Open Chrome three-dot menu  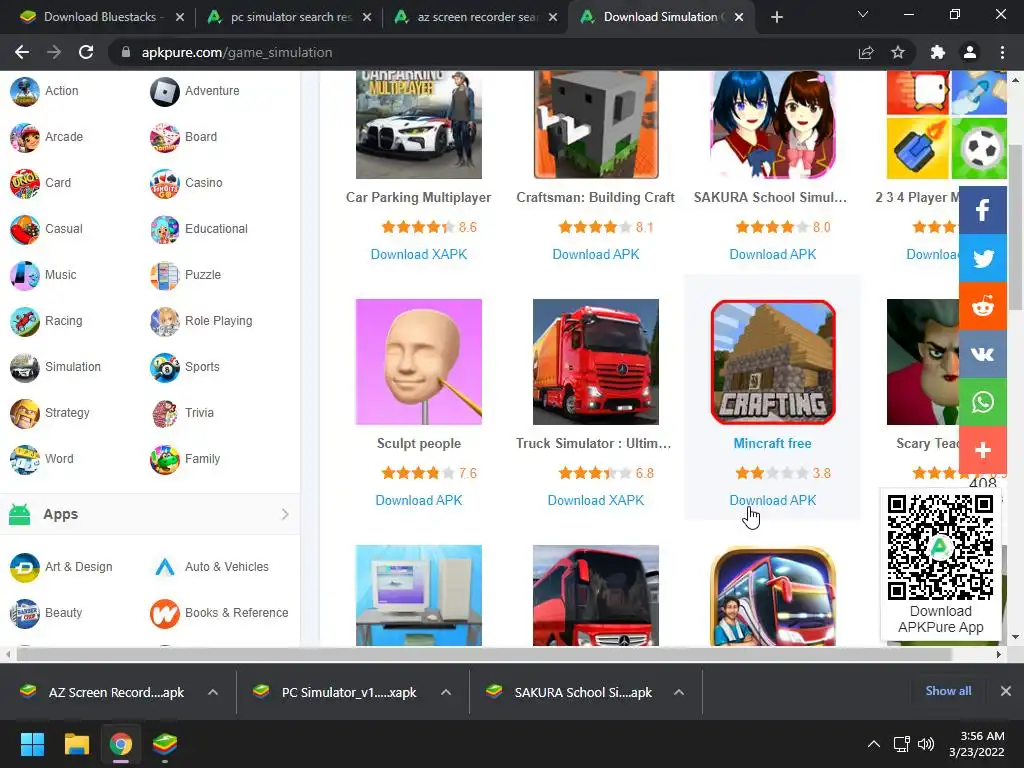pyautogui.click(x=1002, y=52)
